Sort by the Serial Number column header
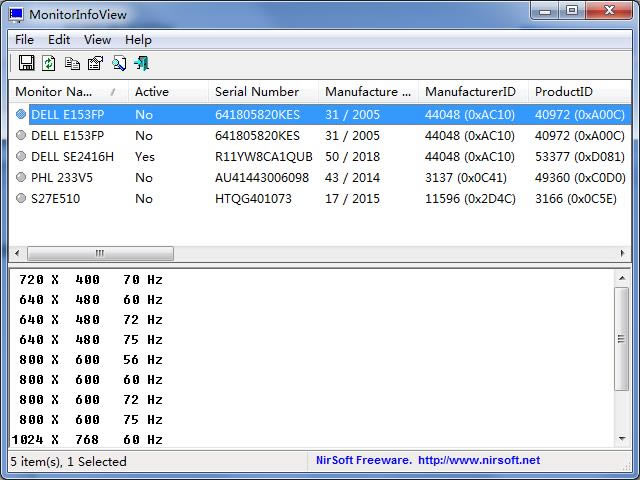The height and width of the screenshot is (480, 640). (x=263, y=92)
